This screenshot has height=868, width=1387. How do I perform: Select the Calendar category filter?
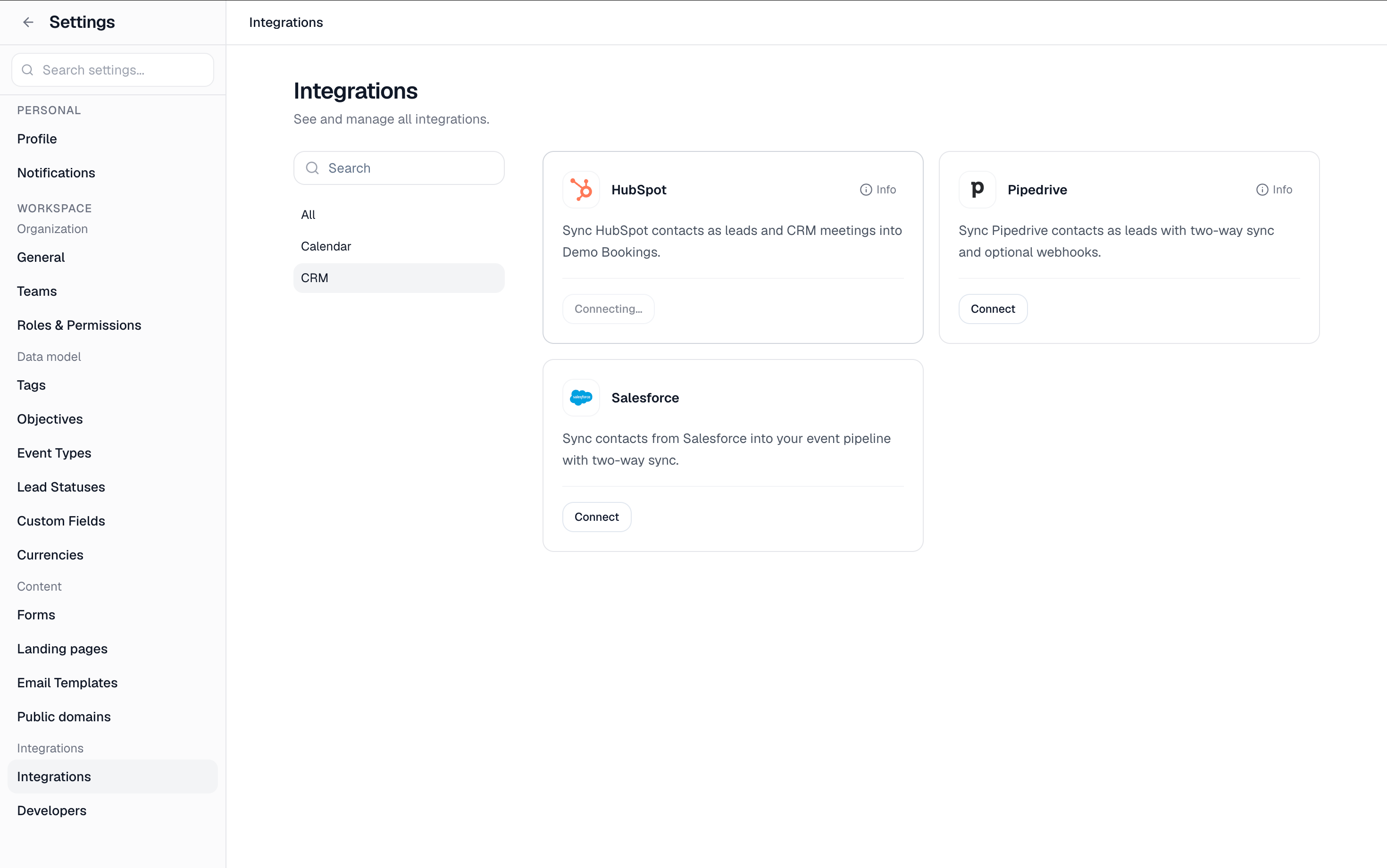click(x=399, y=246)
